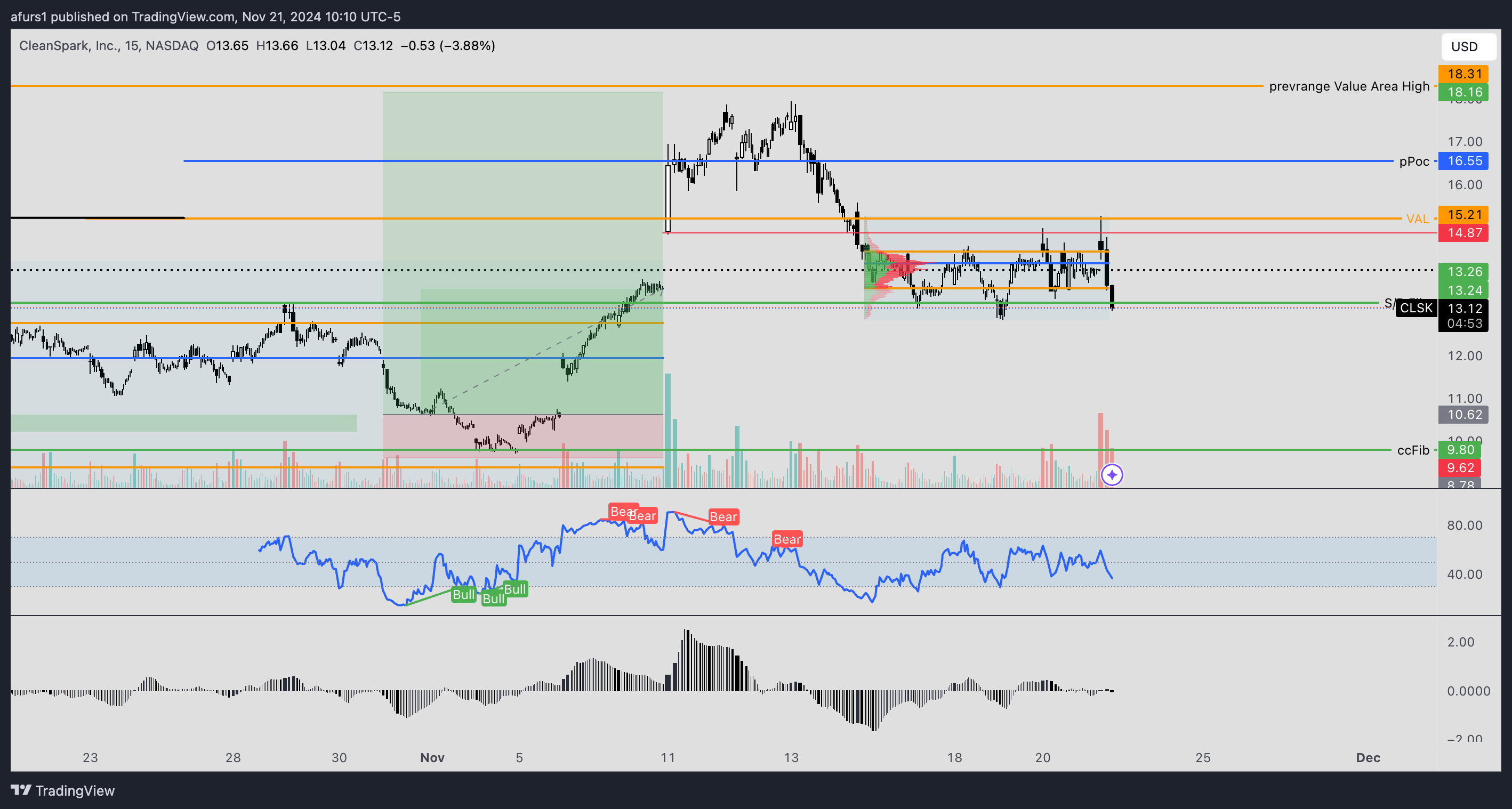Click the date axis label 5
1512x809 pixels.
(519, 757)
